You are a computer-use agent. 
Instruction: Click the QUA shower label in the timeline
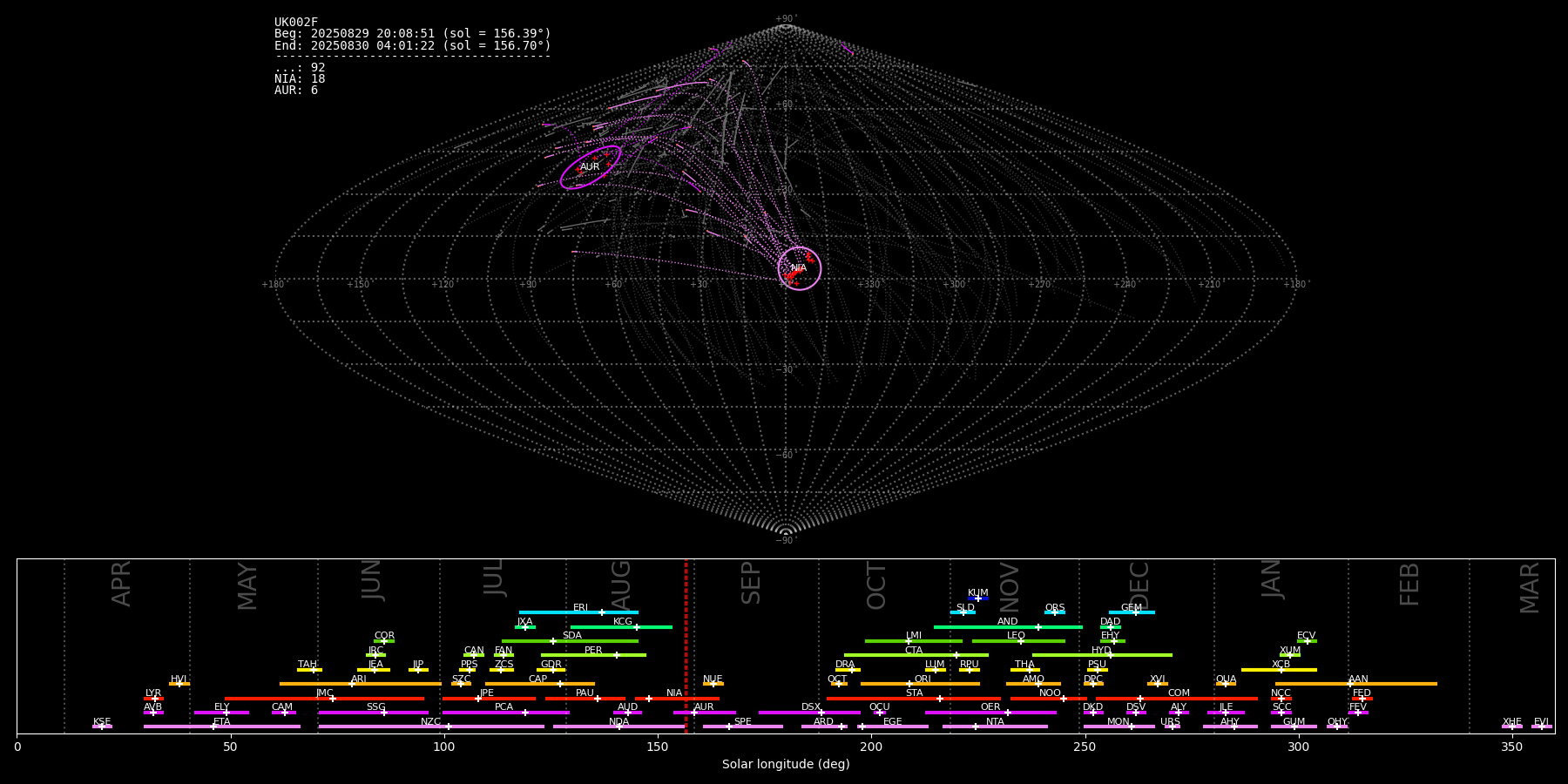(1227, 679)
